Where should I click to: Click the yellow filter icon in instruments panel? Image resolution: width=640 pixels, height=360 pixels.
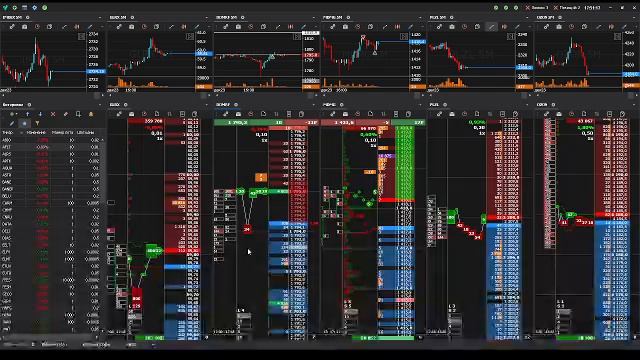coord(37,123)
